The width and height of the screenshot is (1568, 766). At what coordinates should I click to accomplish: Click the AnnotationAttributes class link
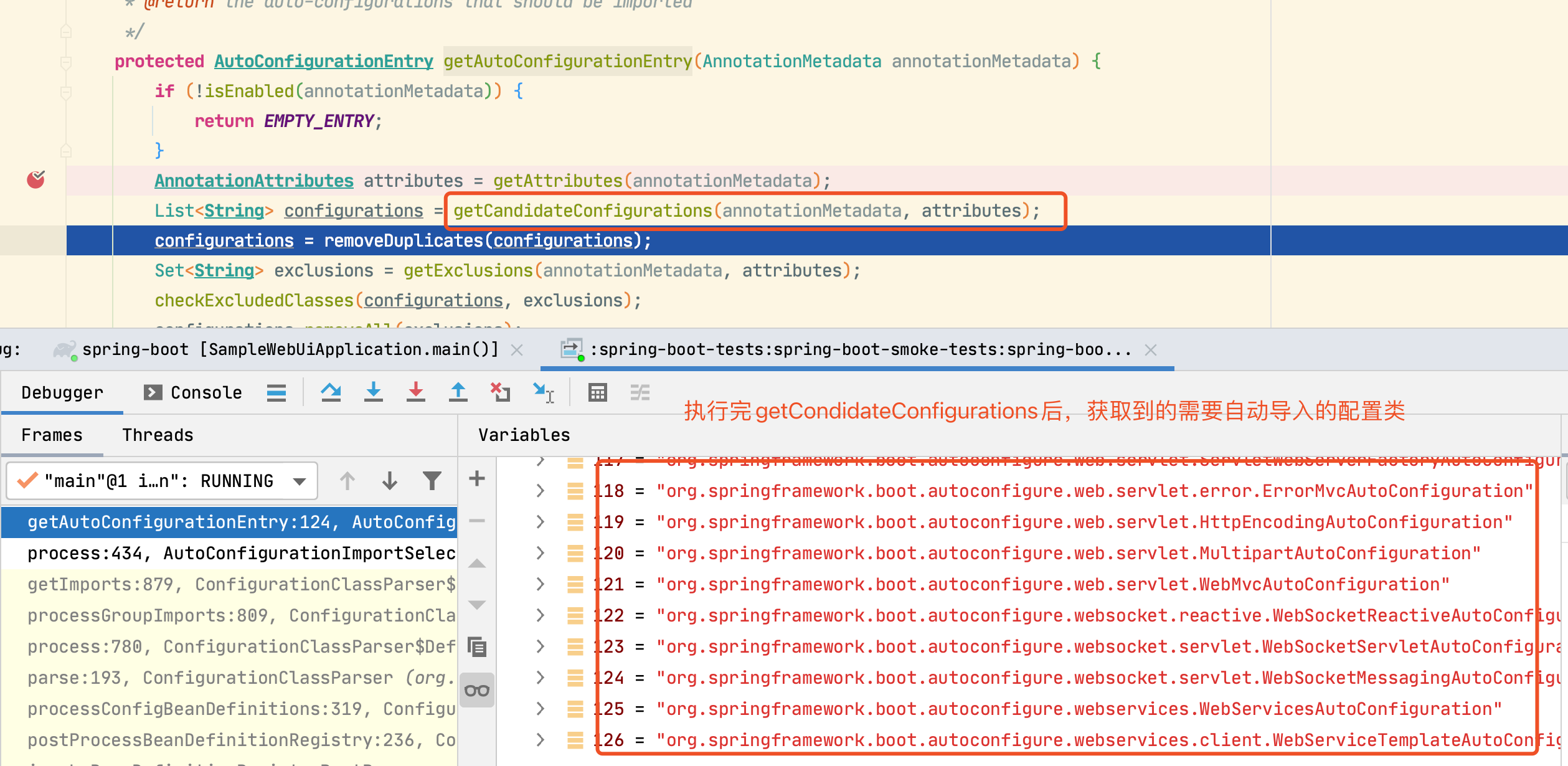(x=253, y=181)
